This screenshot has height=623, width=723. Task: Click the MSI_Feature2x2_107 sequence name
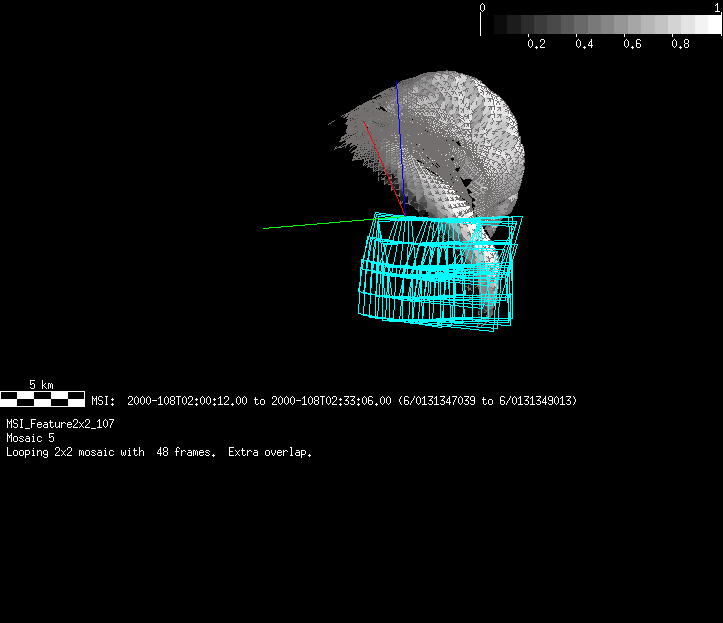(60, 424)
